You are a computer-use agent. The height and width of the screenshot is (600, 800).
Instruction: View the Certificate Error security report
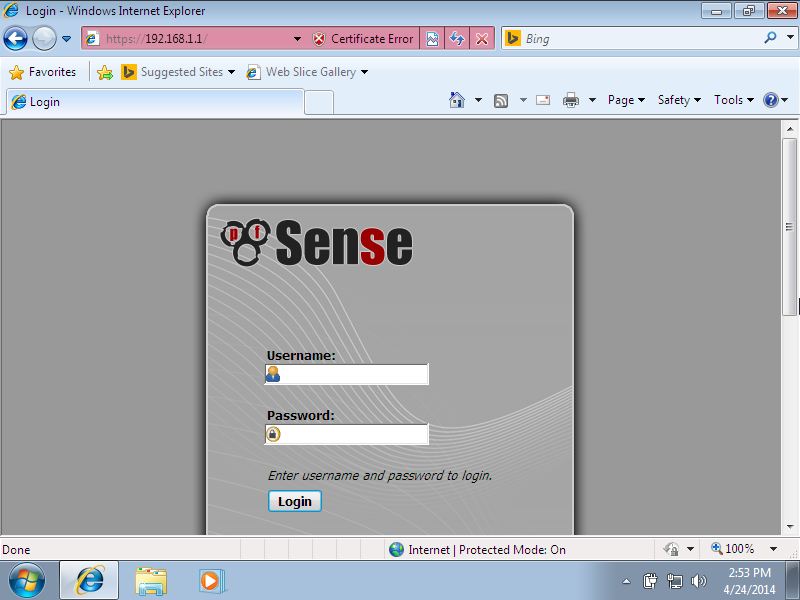(x=363, y=39)
